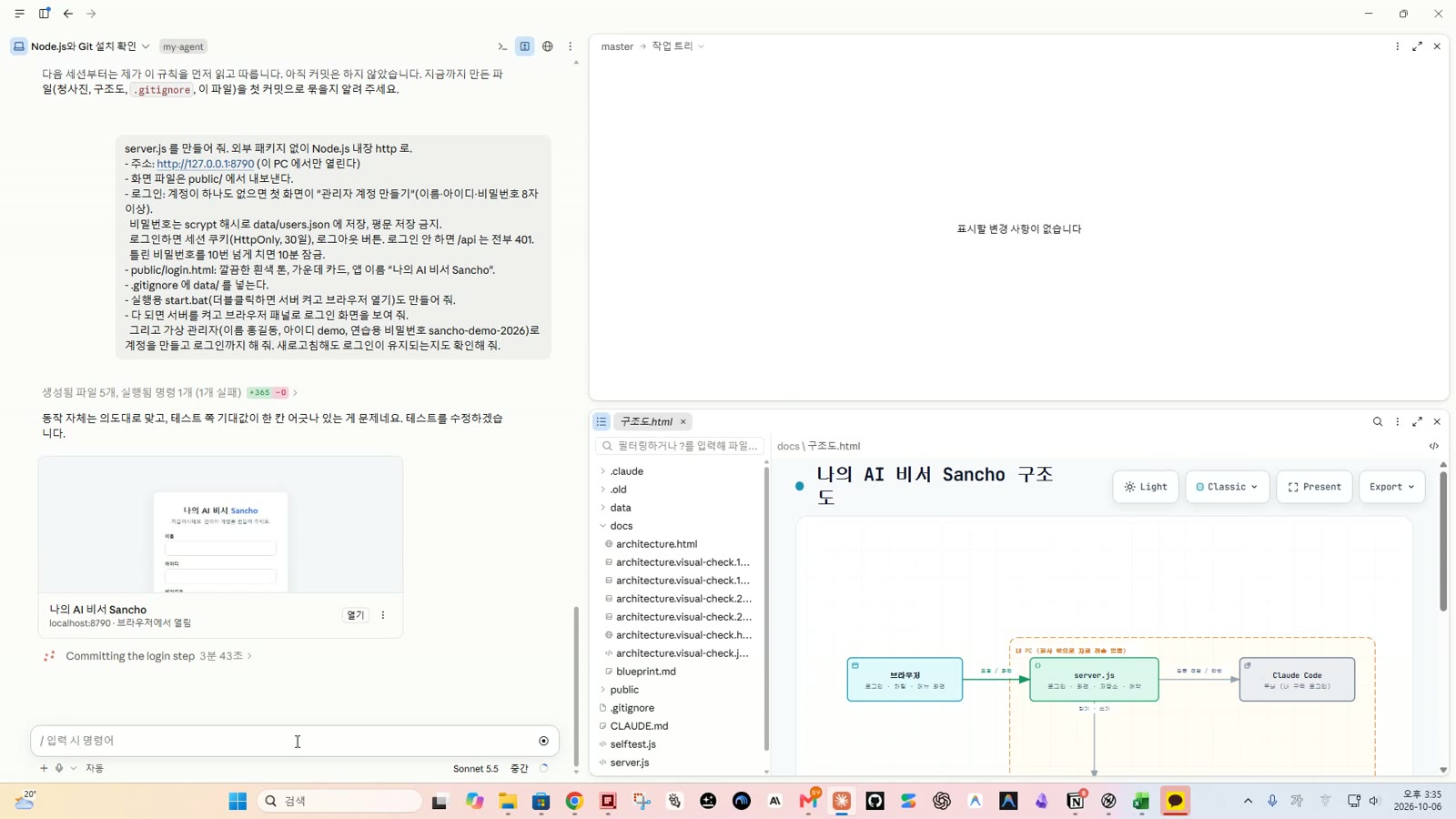Screen dimensions: 1456x819
Task: Go back with the left arrow
Action: point(68,14)
